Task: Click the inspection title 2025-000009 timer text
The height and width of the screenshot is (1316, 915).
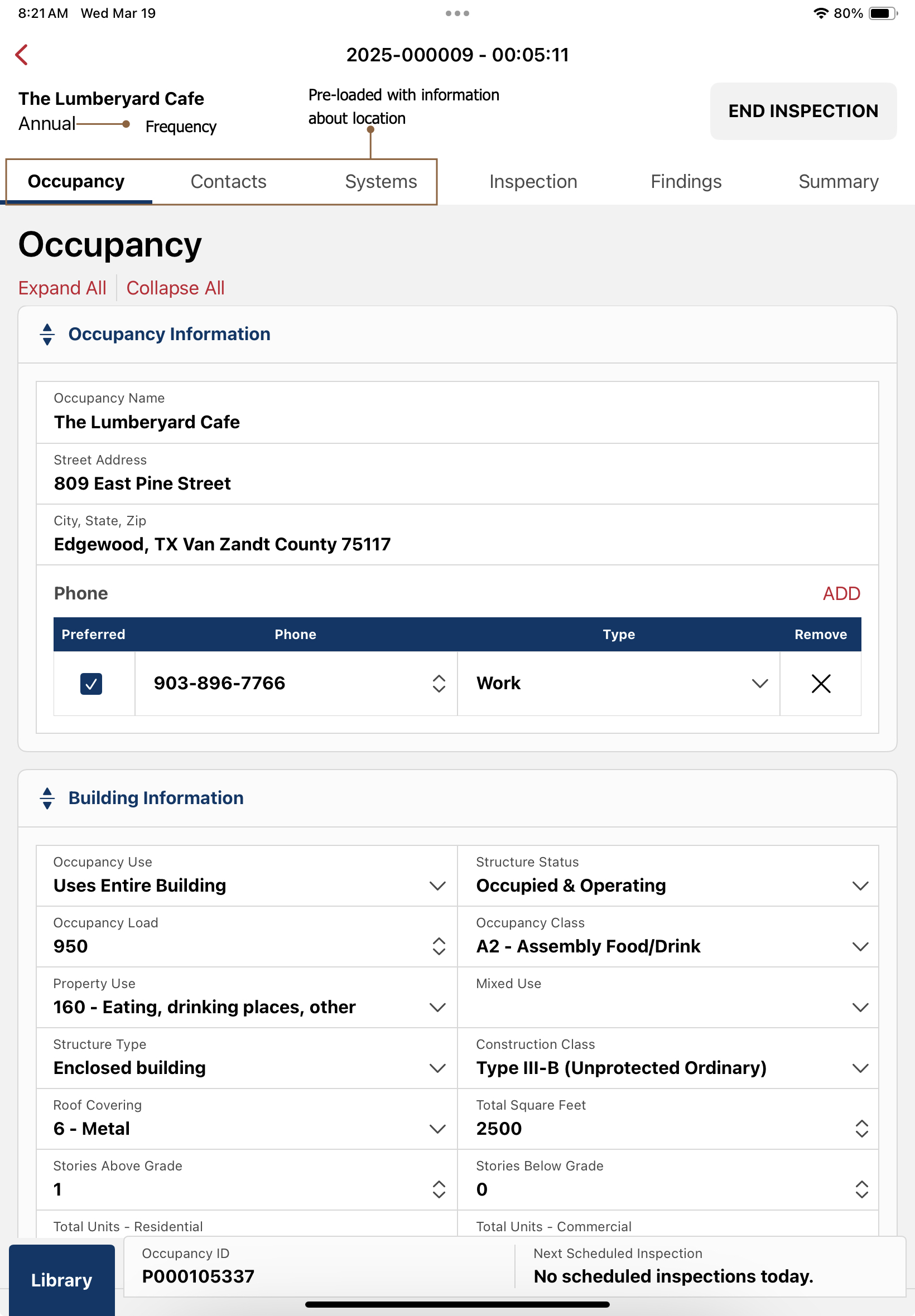Action: (458, 55)
